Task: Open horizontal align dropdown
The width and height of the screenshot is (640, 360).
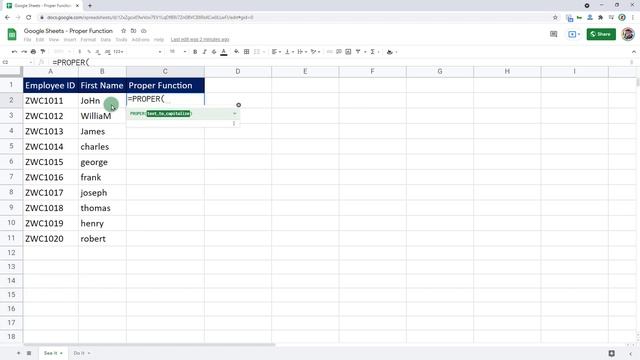Action: point(276,52)
